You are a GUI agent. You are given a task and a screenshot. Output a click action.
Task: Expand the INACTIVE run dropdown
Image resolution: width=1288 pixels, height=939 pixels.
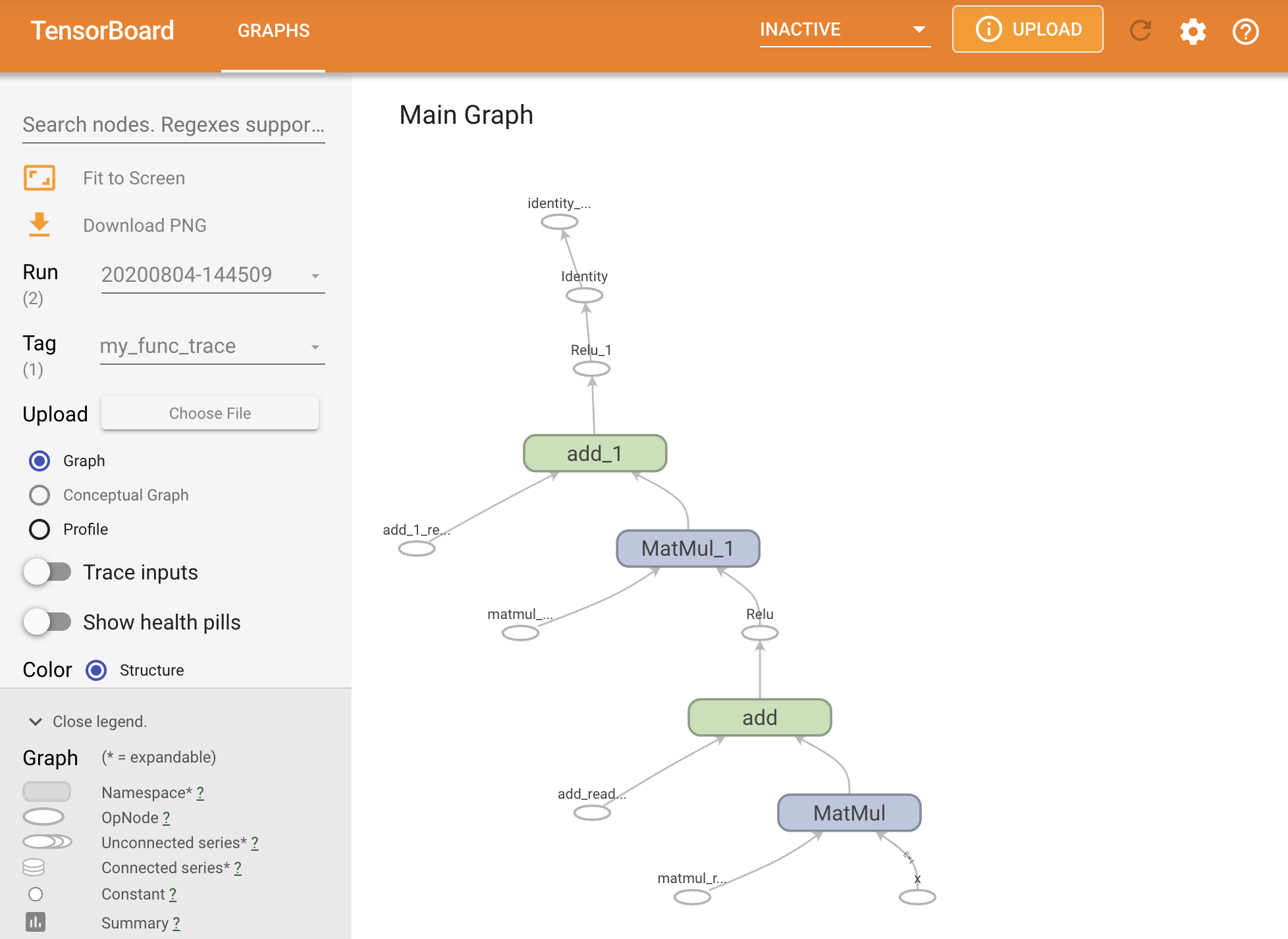click(x=918, y=28)
